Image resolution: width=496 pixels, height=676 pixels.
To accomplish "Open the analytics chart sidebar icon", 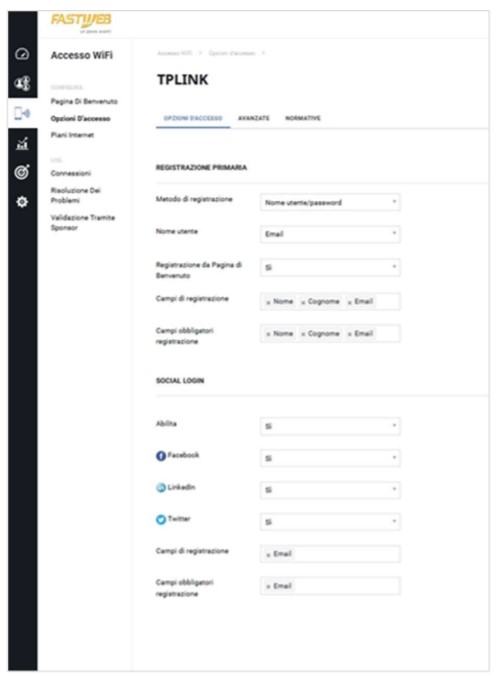I will click(22, 143).
